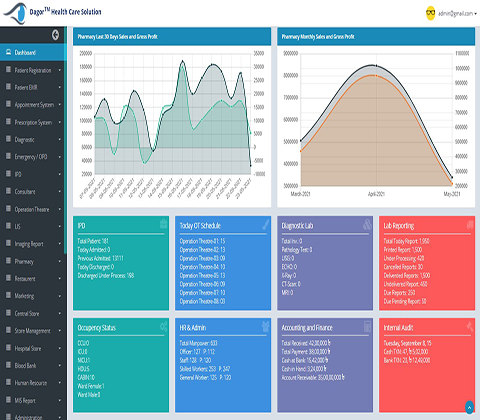
Task: Click the list icon beside Appointment System
Action: click(9, 104)
